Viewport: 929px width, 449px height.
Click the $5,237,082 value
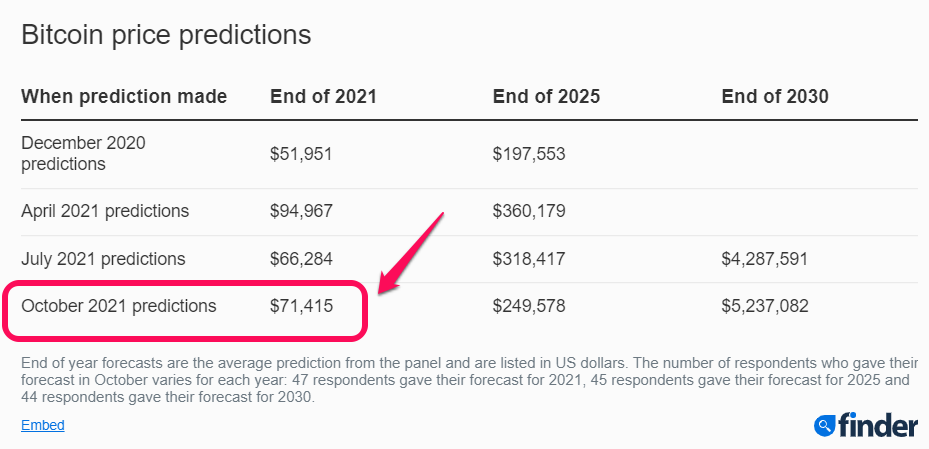[764, 306]
